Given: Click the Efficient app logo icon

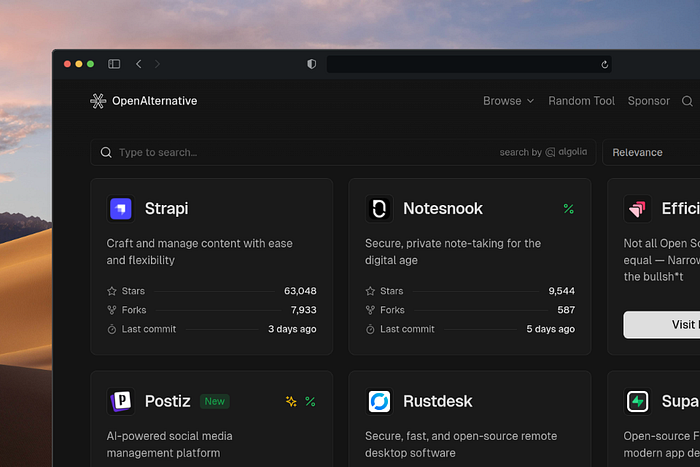Looking at the screenshot, I should (x=637, y=208).
